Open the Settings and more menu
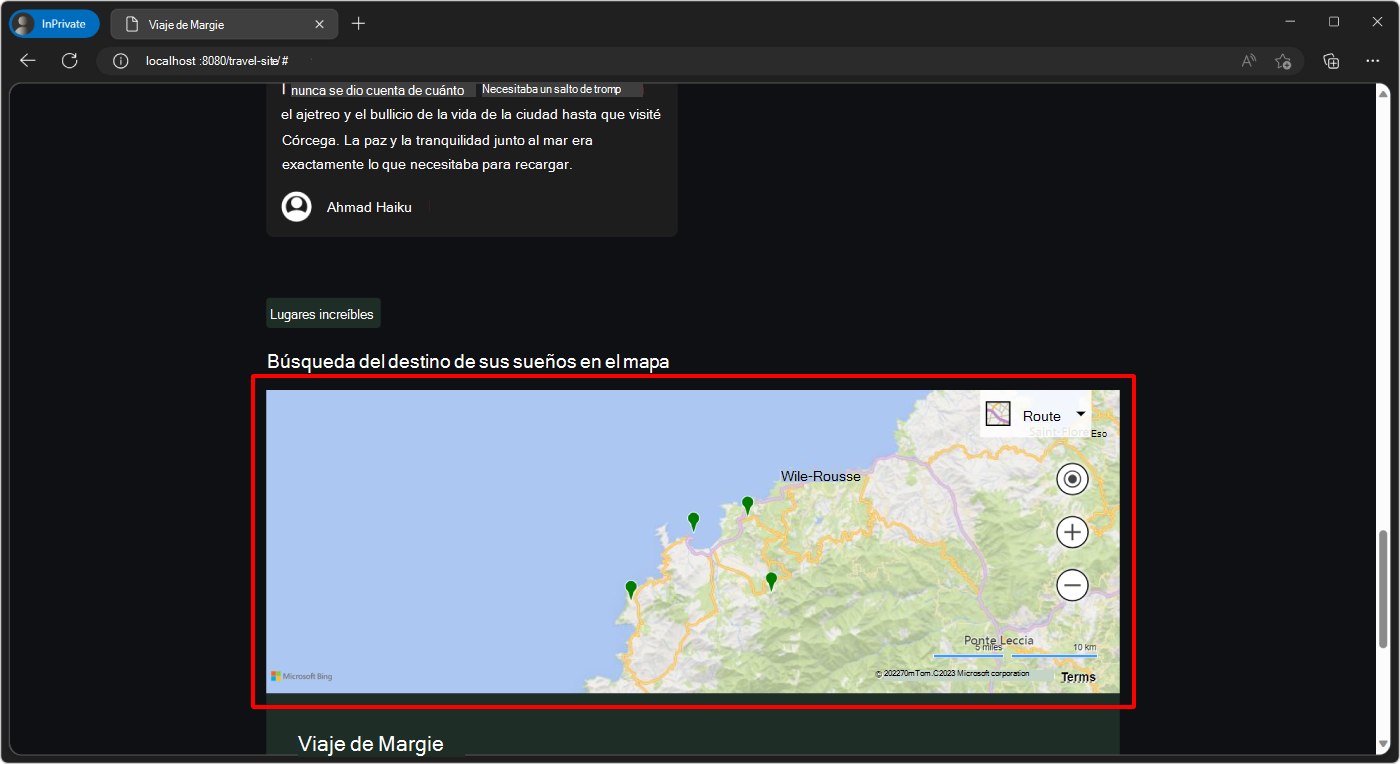 pos(1372,60)
